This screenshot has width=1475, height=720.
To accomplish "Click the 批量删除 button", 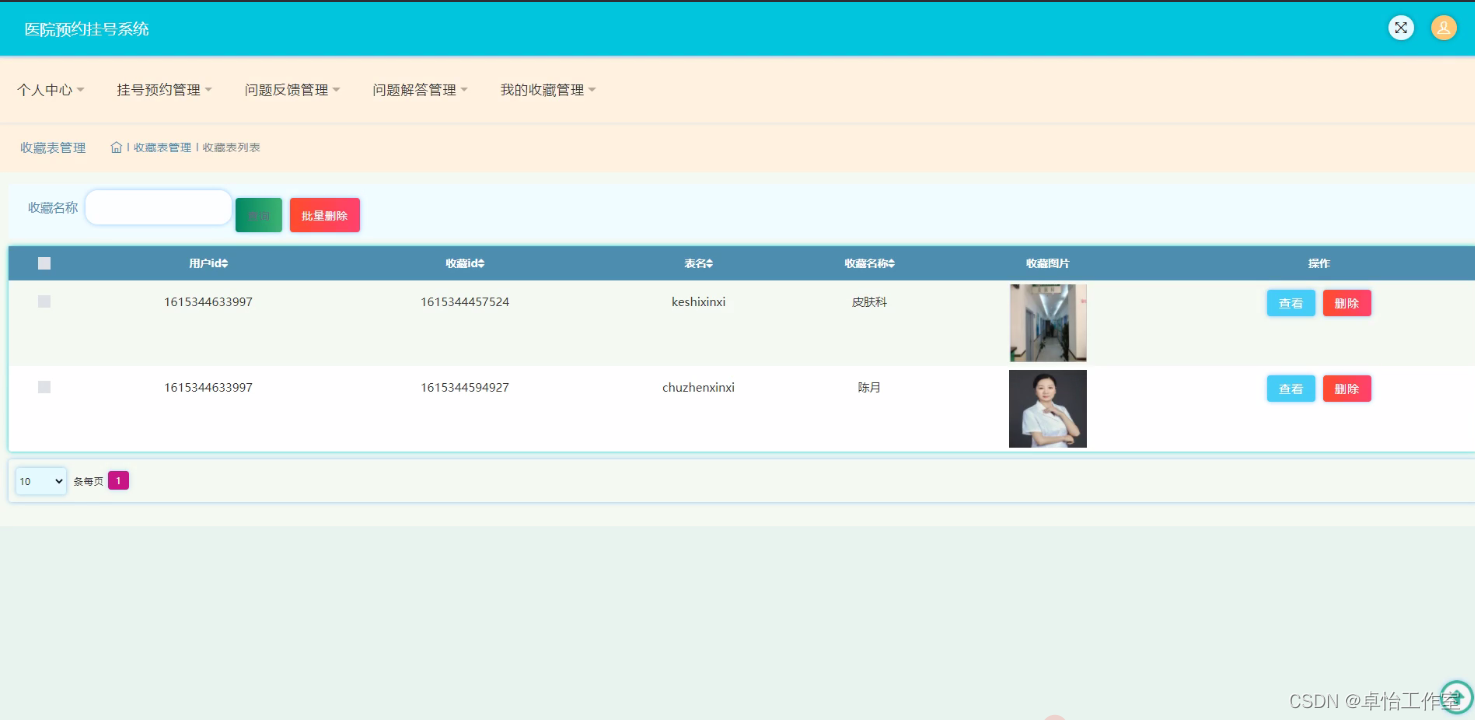I will click(x=325, y=215).
